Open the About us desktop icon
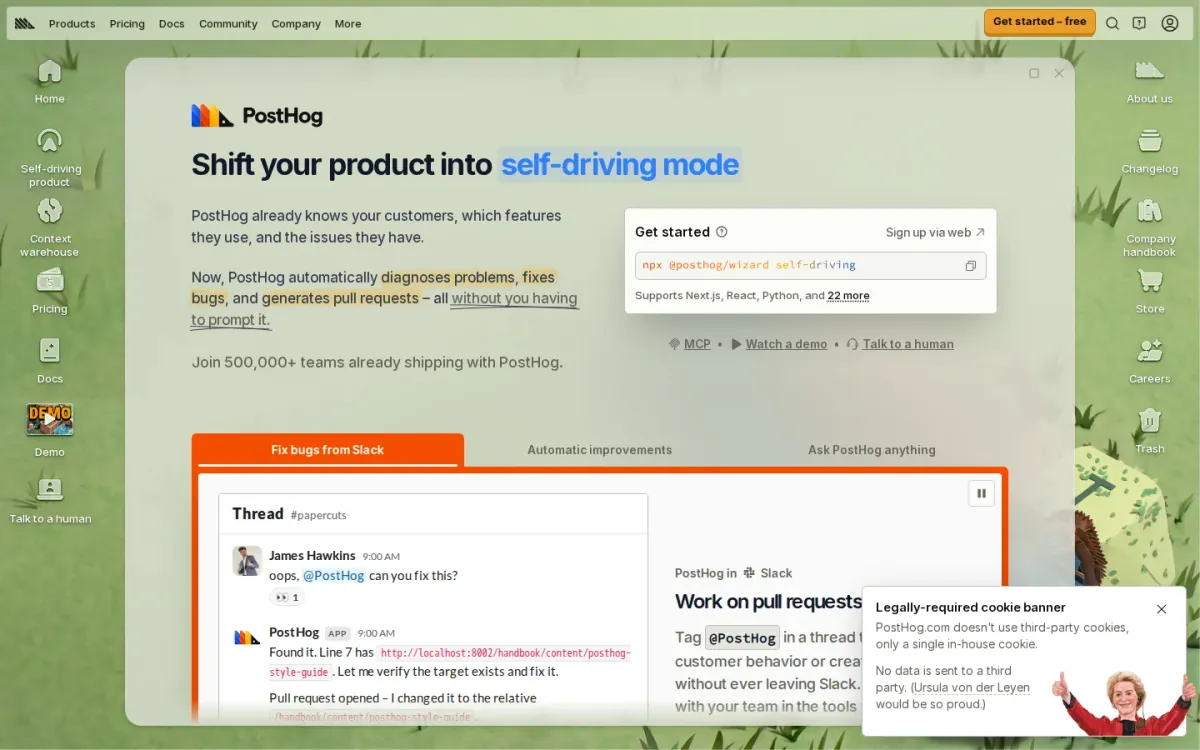Viewport: 1200px width, 750px height. [1150, 81]
